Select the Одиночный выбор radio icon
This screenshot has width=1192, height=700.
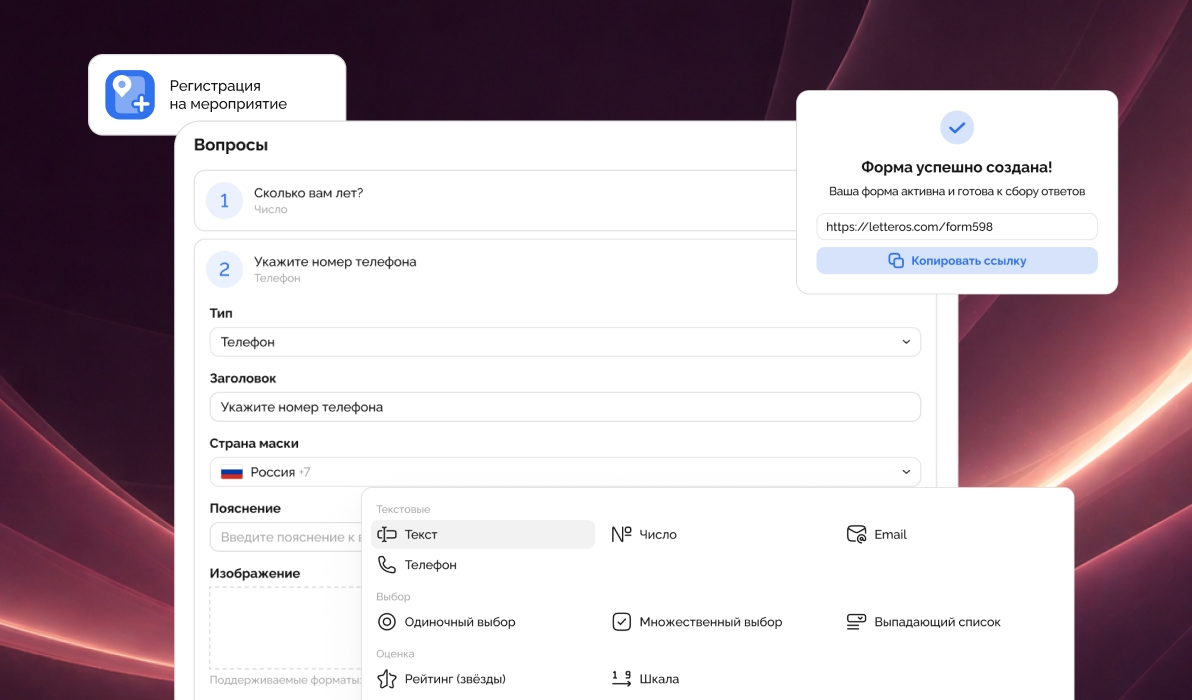tap(387, 622)
